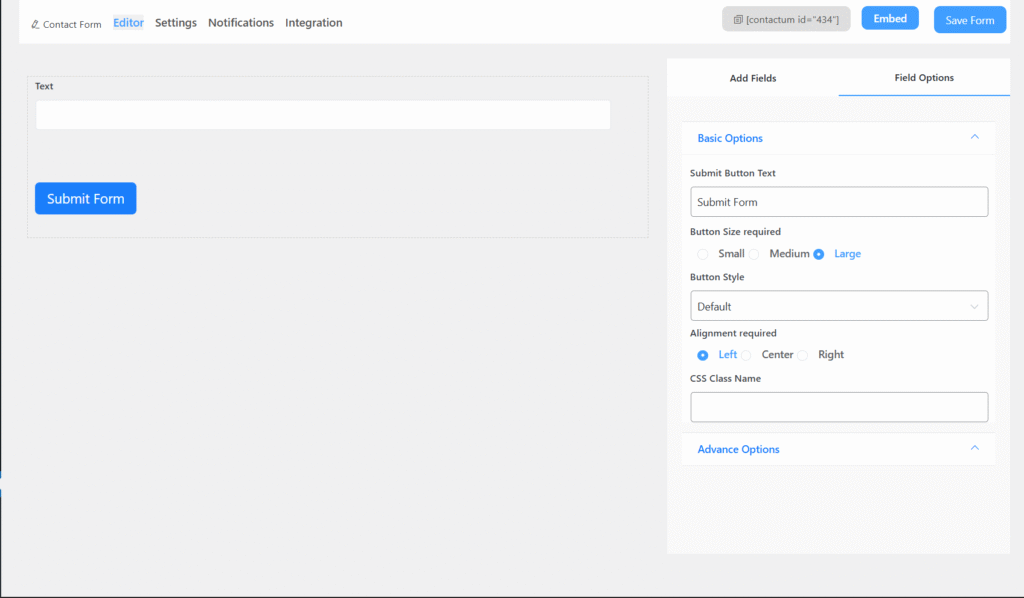This screenshot has height=598, width=1024.
Task: Toggle the Advance Options chevron
Action: (x=975, y=449)
